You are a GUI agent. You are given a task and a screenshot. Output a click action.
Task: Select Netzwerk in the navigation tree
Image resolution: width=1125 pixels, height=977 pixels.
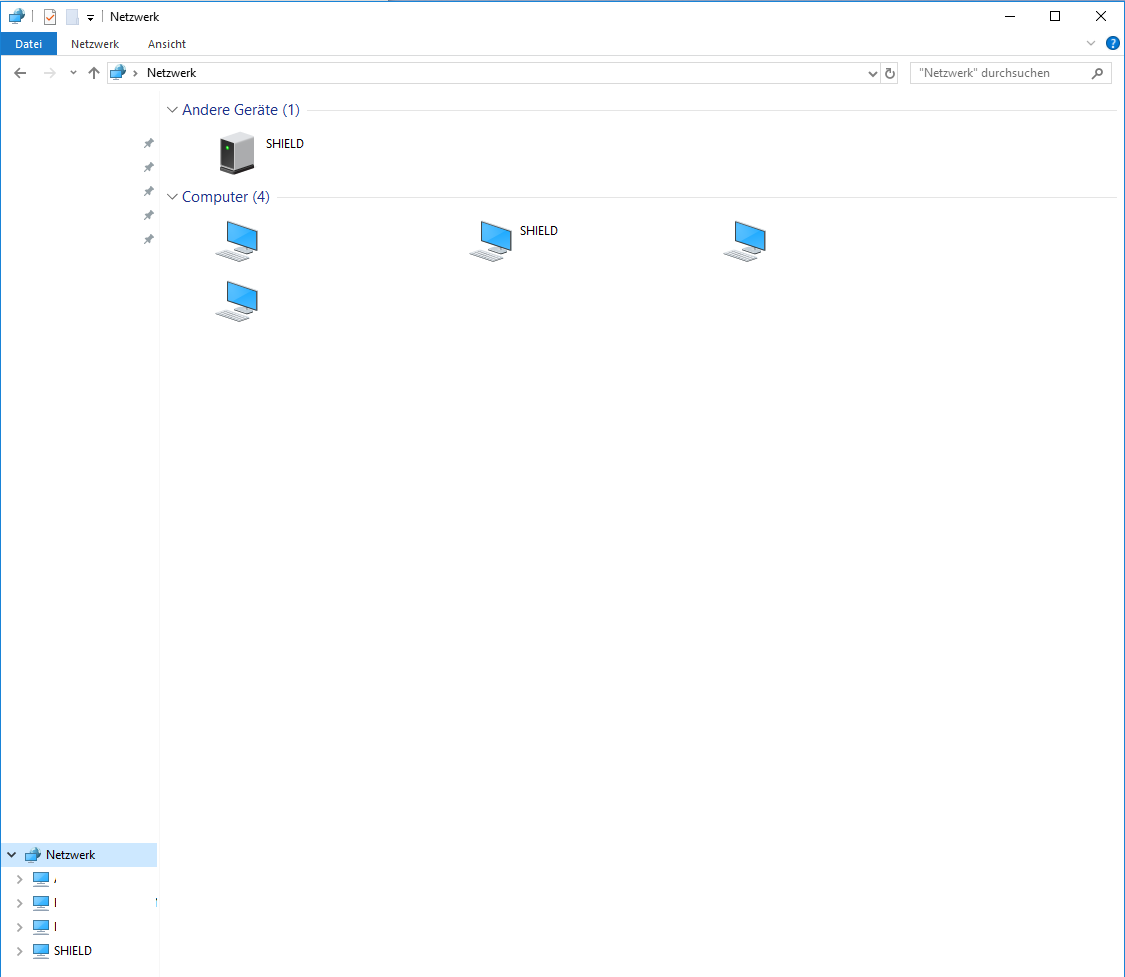70,854
